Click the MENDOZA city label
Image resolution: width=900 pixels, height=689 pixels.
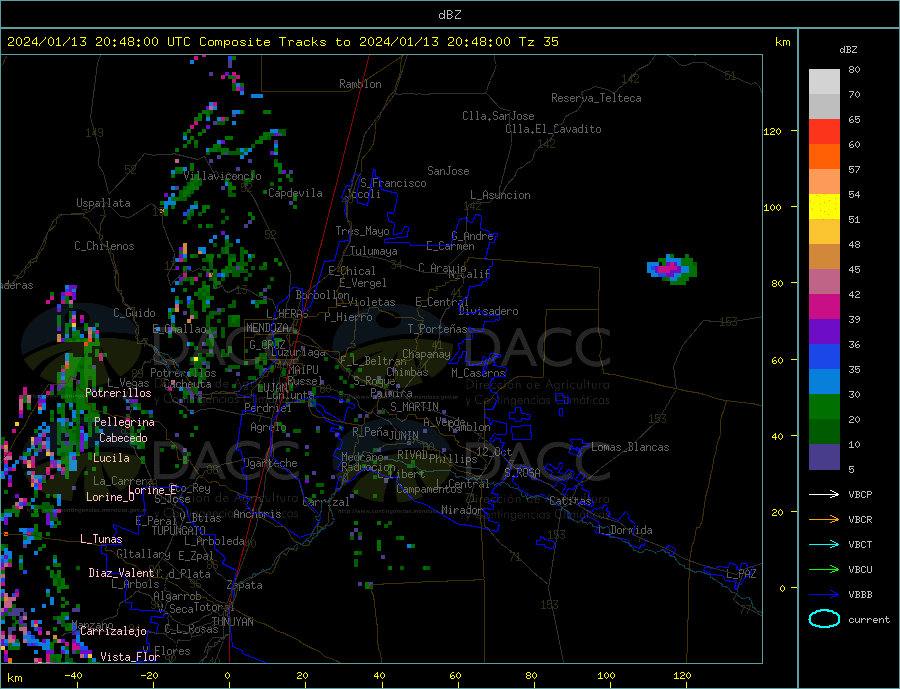point(267,328)
